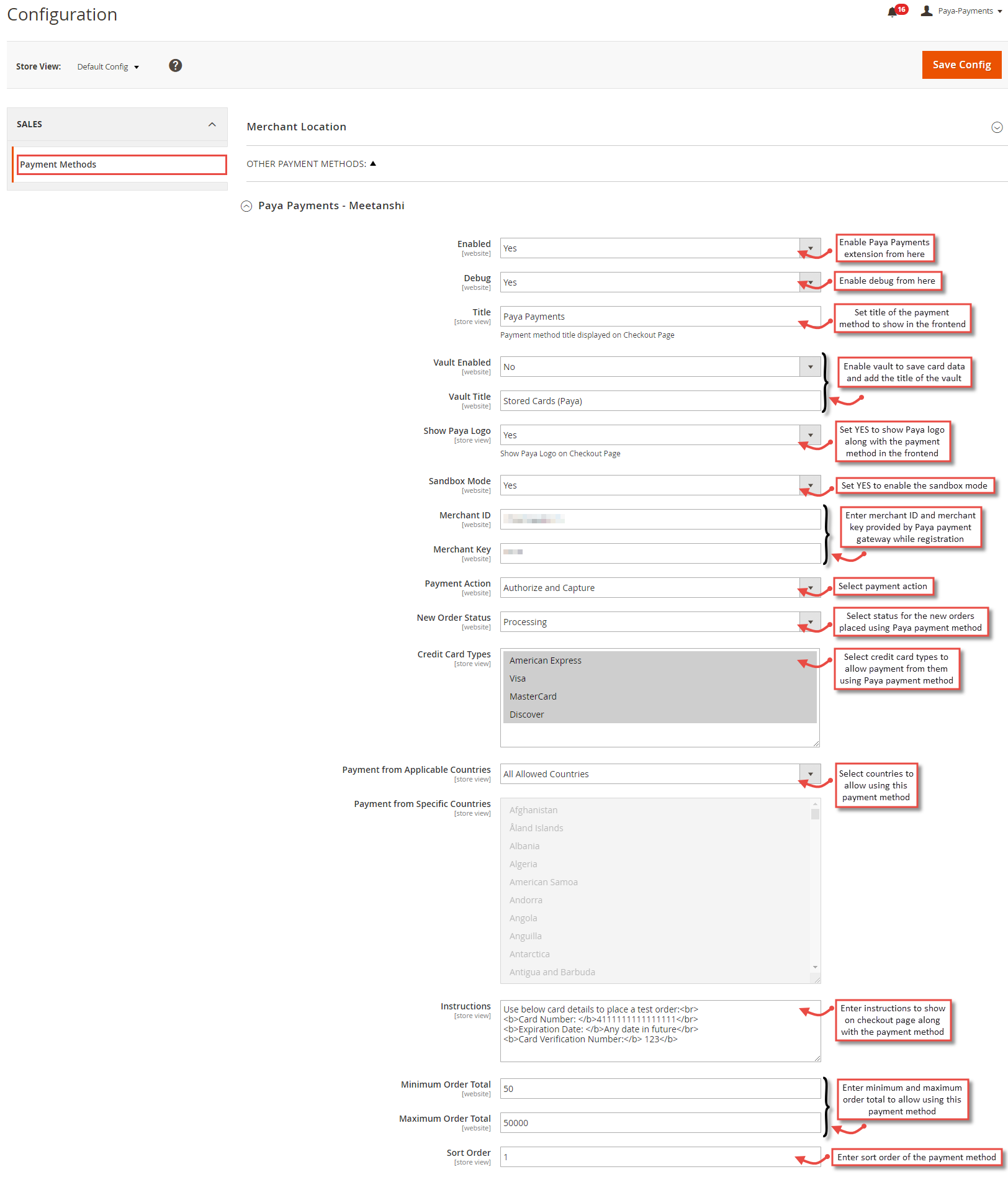Click Angola in the countries list
Image resolution: width=1008 pixels, height=1177 pixels.
click(x=656, y=918)
